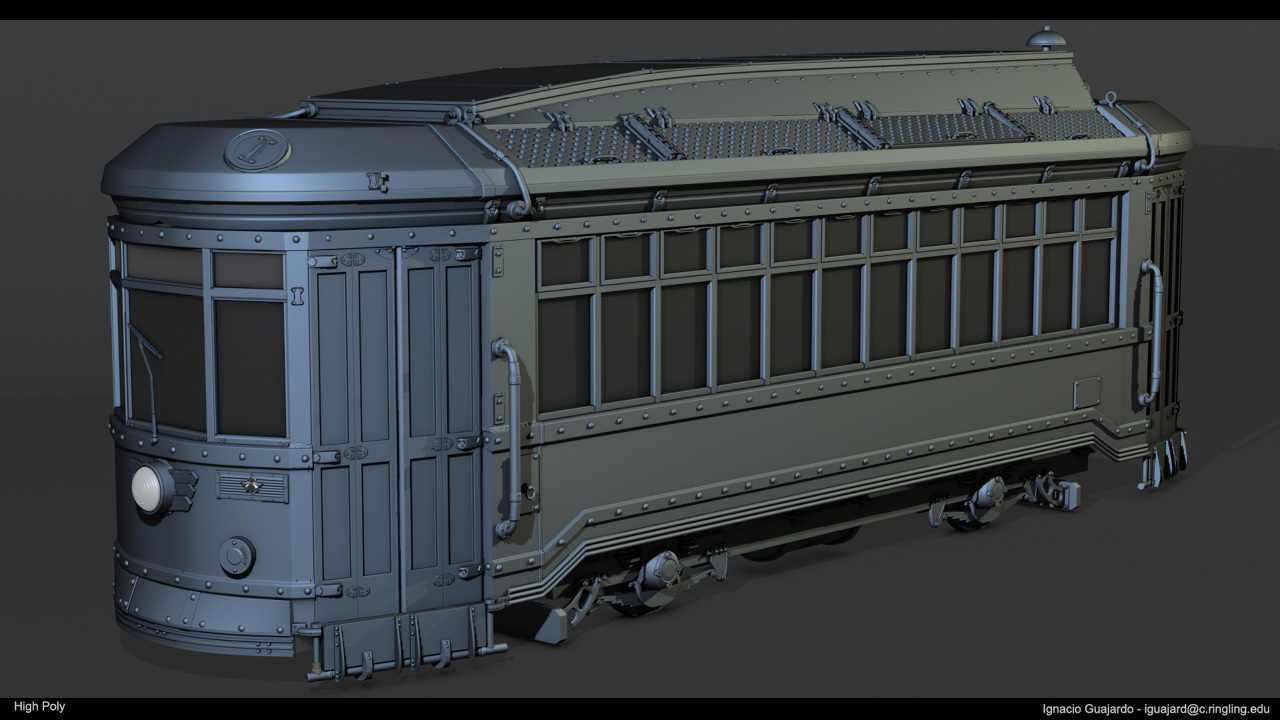Click the Ignacio Guajardo email credit text
The image size is (1280, 720).
click(1155, 708)
